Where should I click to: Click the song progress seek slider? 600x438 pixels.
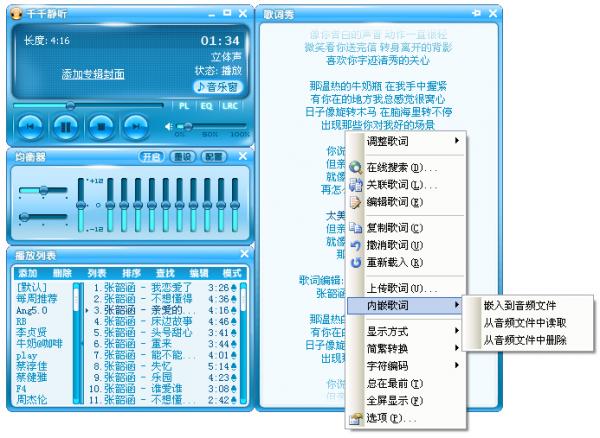[89, 106]
